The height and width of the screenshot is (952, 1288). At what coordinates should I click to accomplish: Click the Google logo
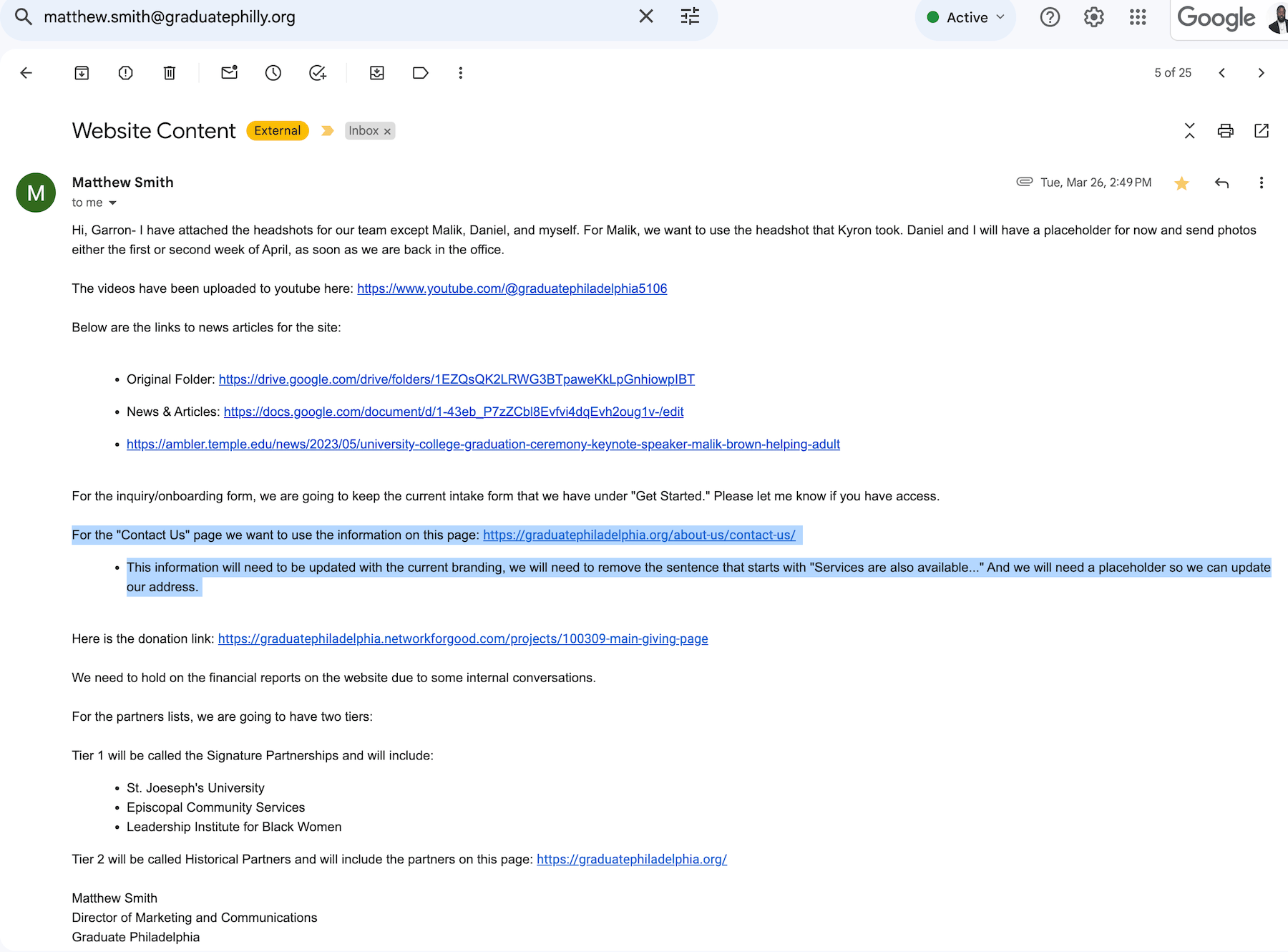pyautogui.click(x=1216, y=18)
